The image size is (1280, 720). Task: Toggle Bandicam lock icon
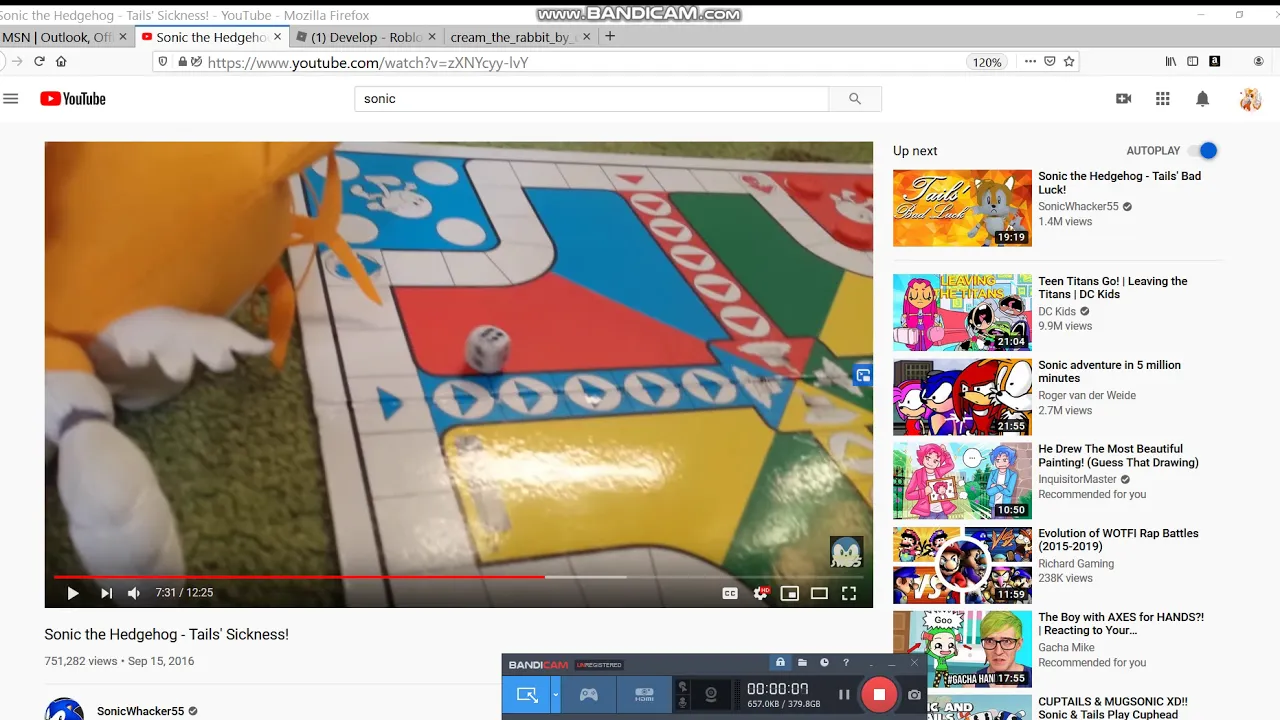[x=780, y=663]
